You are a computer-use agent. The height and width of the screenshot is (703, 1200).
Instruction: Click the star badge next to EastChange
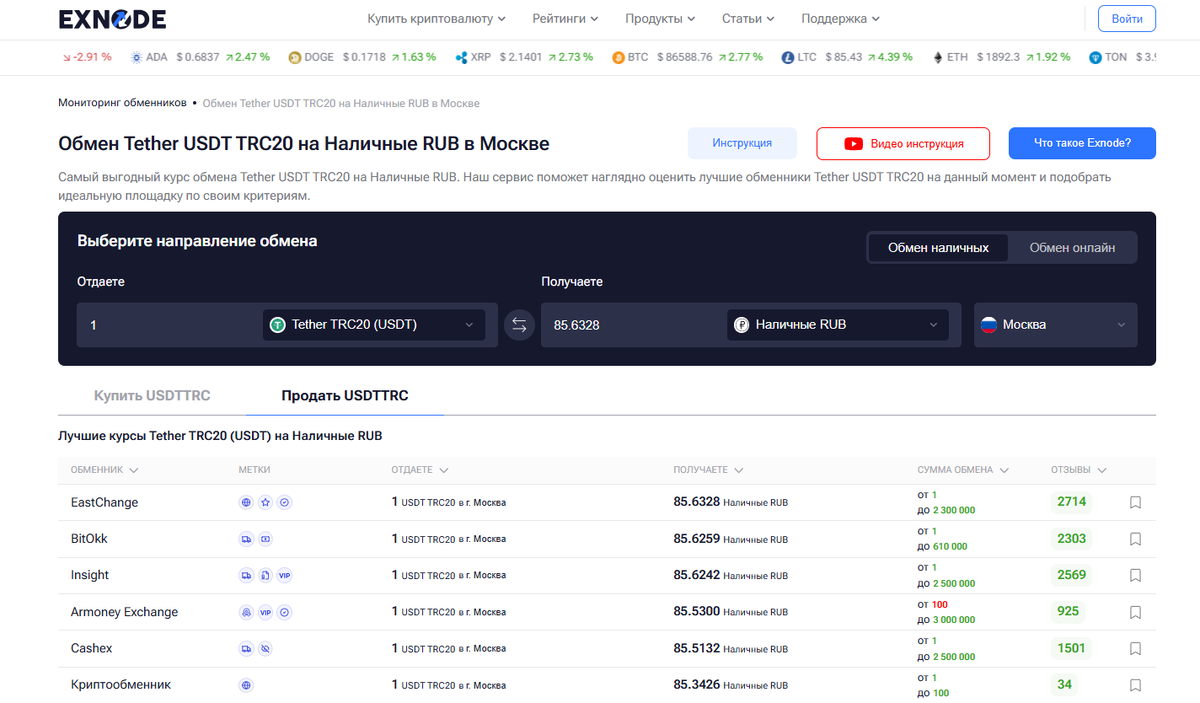(265, 502)
